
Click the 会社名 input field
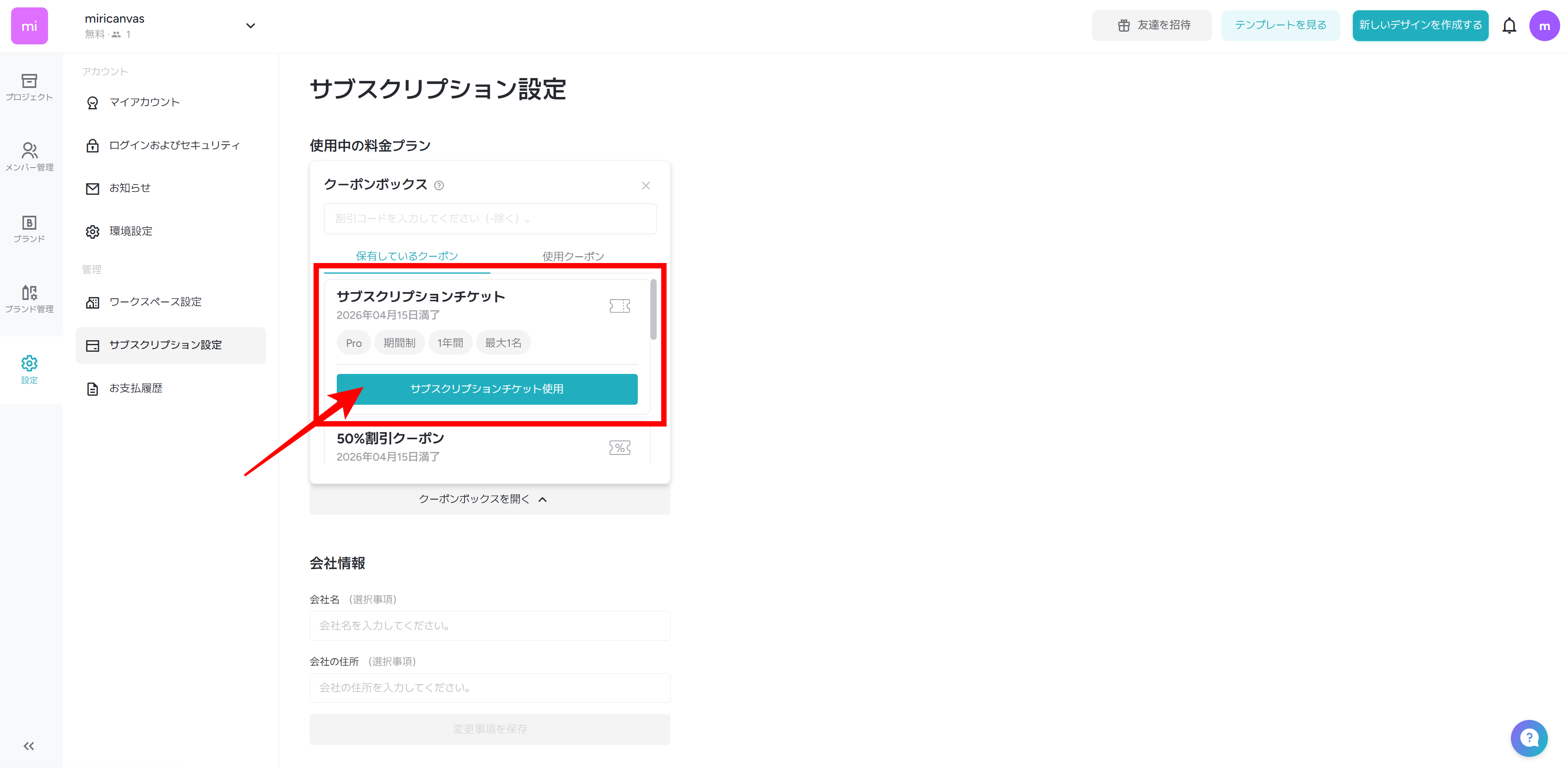click(x=490, y=625)
